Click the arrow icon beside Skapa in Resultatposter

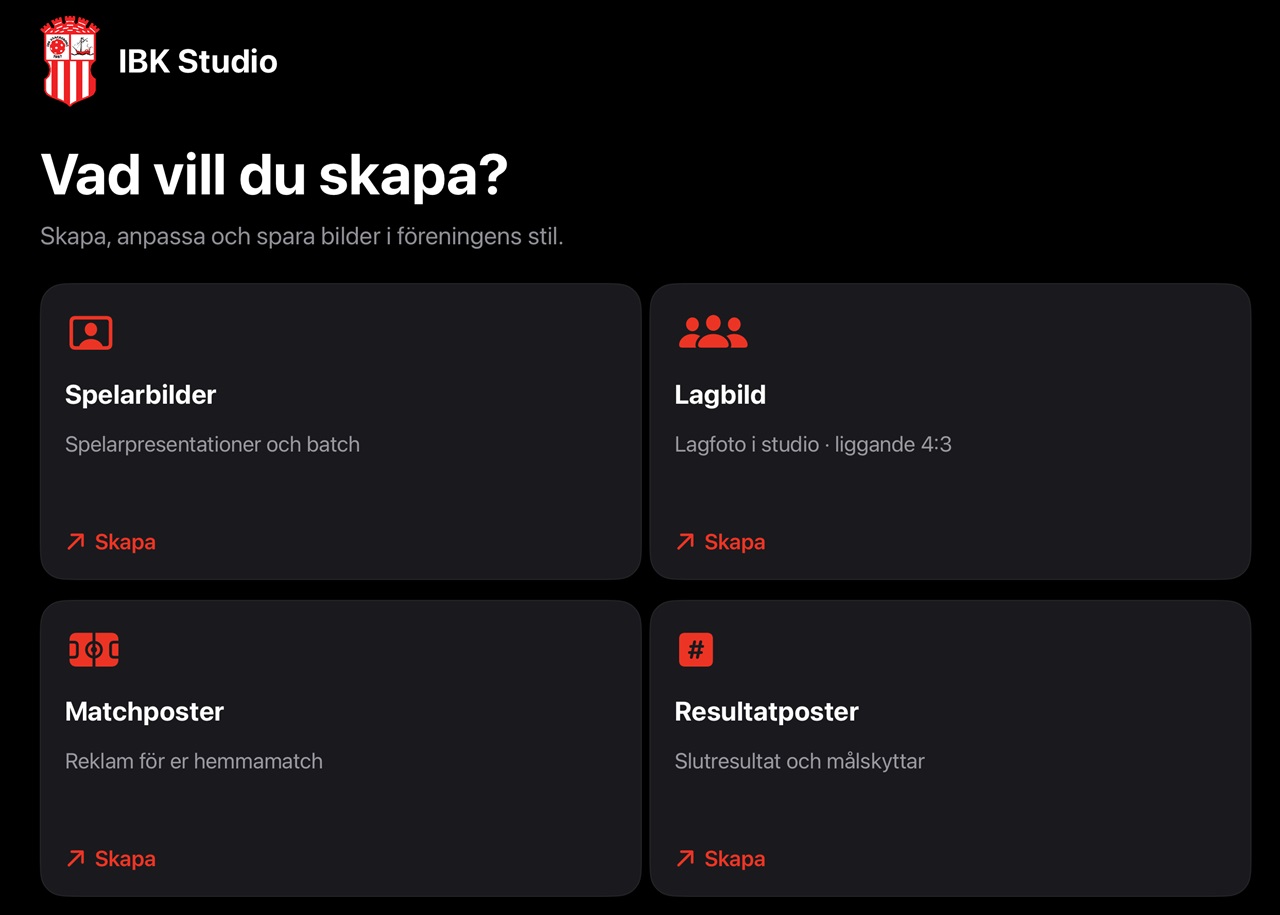pyautogui.click(x=686, y=859)
